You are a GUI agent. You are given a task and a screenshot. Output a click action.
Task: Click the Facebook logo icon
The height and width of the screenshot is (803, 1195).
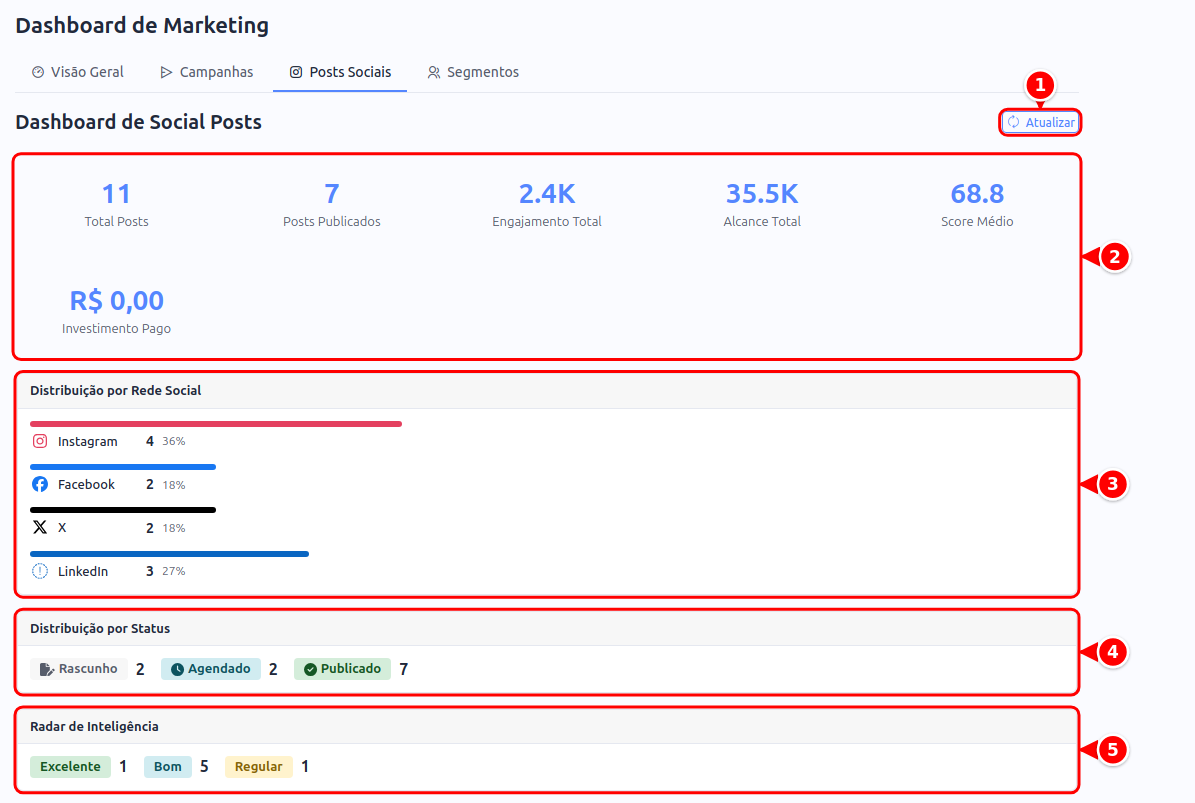pos(40,485)
